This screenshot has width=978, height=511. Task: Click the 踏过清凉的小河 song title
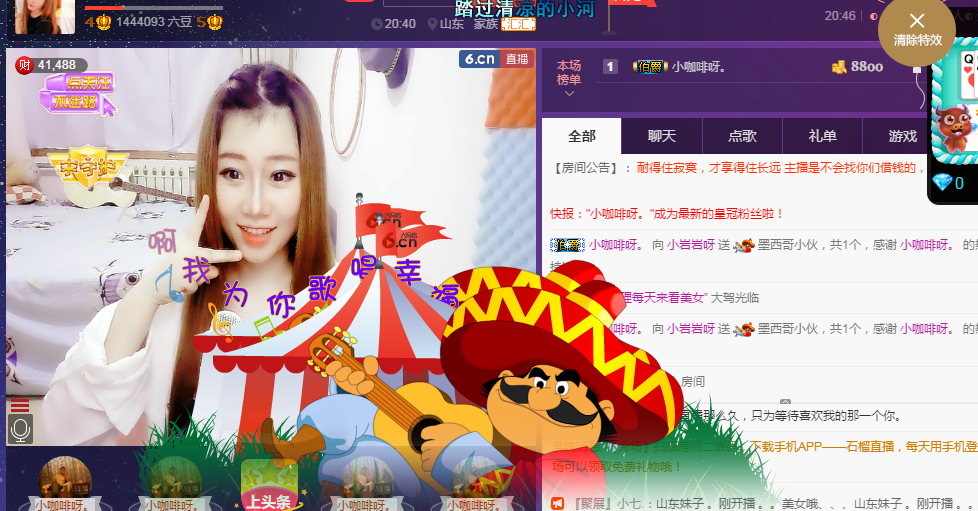pyautogui.click(x=525, y=9)
